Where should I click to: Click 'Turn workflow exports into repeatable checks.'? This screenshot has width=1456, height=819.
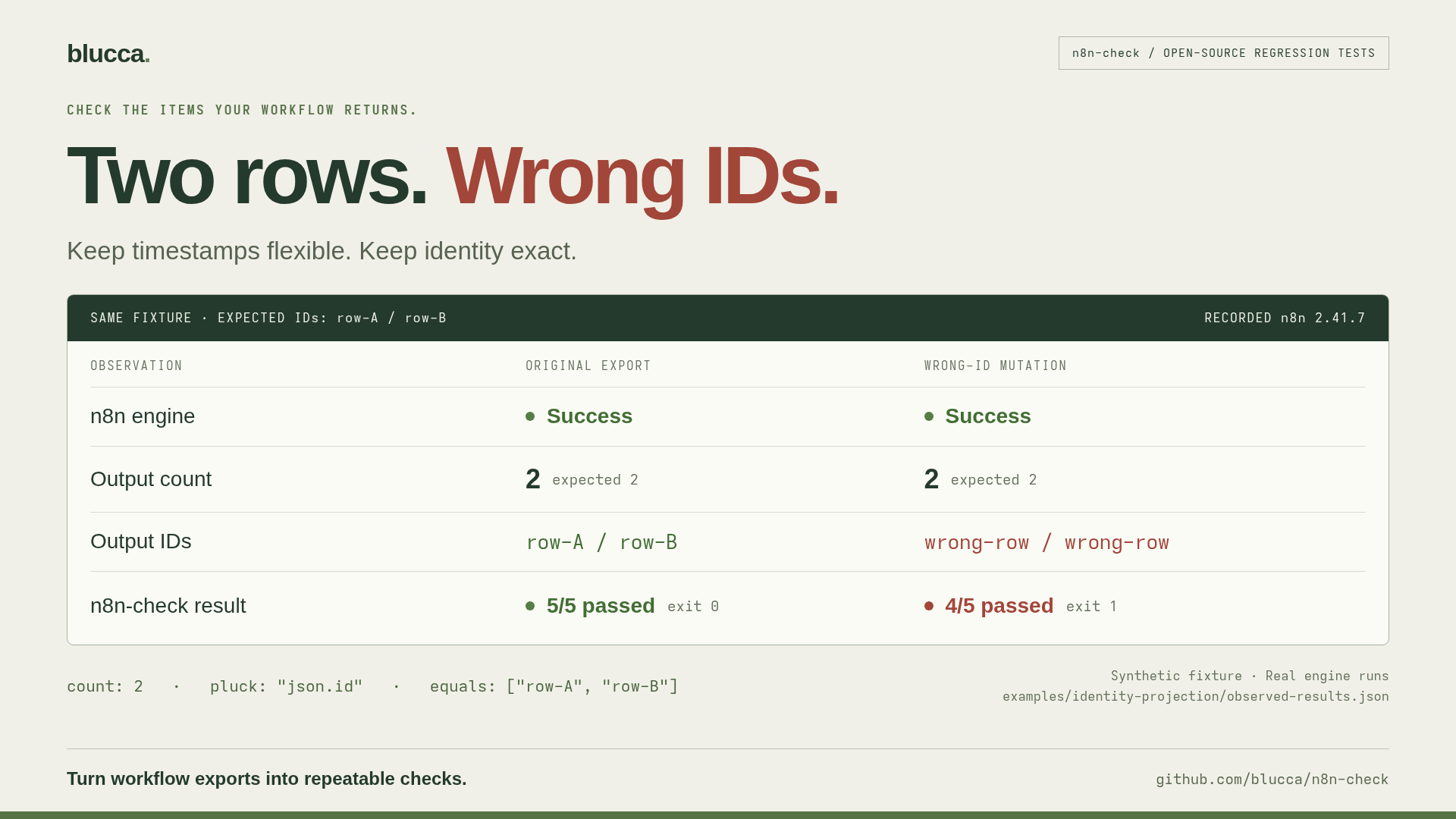pos(267,779)
